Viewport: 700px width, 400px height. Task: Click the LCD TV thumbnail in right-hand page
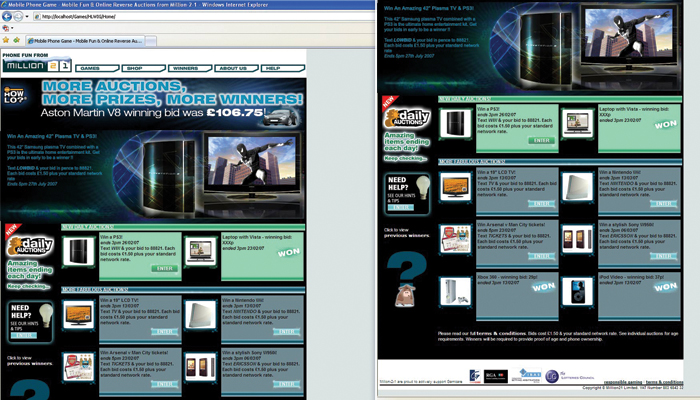tap(455, 187)
